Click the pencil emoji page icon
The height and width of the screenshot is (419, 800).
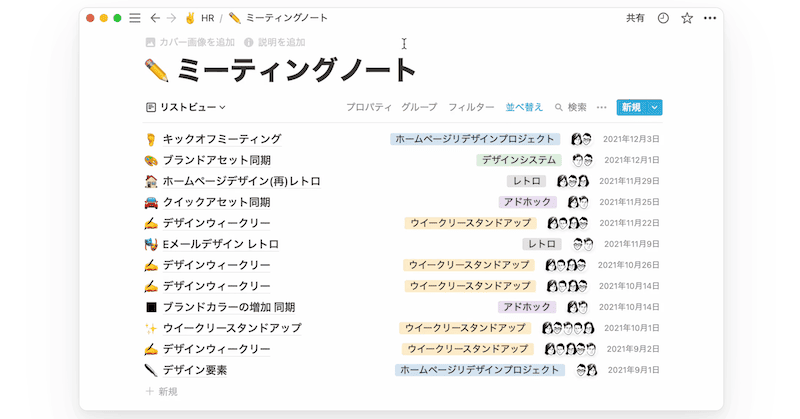tap(157, 70)
